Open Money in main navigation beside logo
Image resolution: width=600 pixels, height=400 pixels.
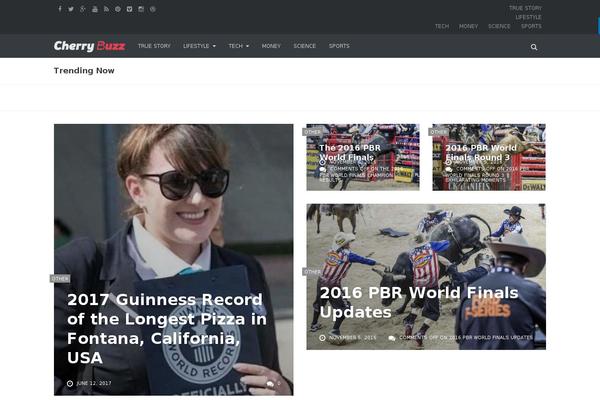point(271,46)
